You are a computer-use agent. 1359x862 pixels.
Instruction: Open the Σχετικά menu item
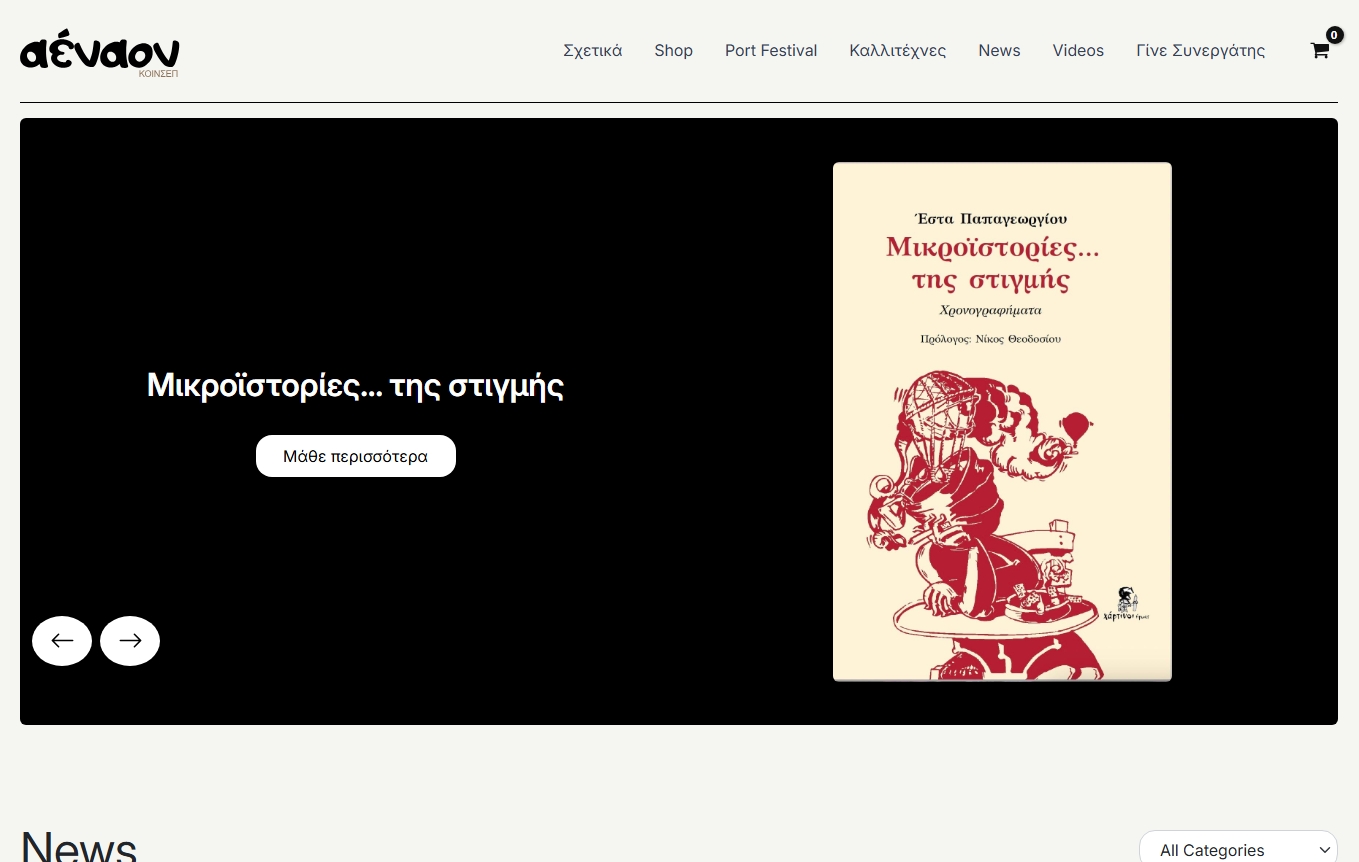click(593, 50)
